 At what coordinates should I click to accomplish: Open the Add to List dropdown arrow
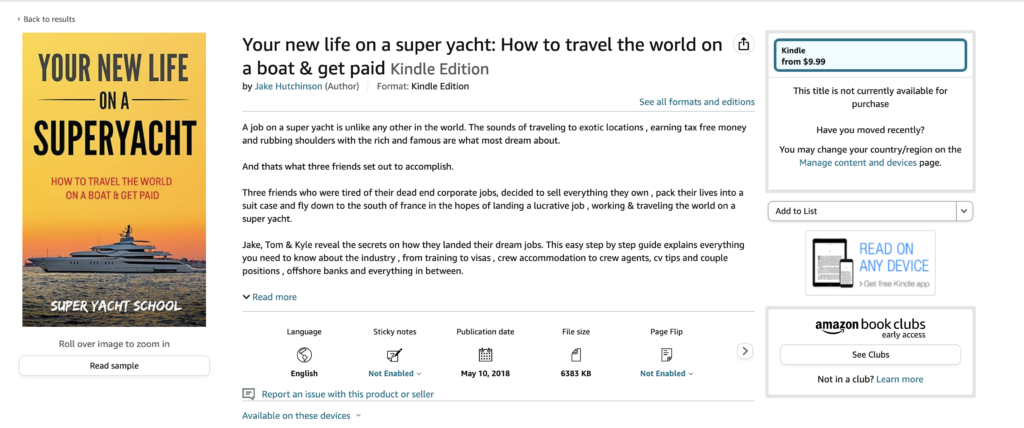coord(964,211)
